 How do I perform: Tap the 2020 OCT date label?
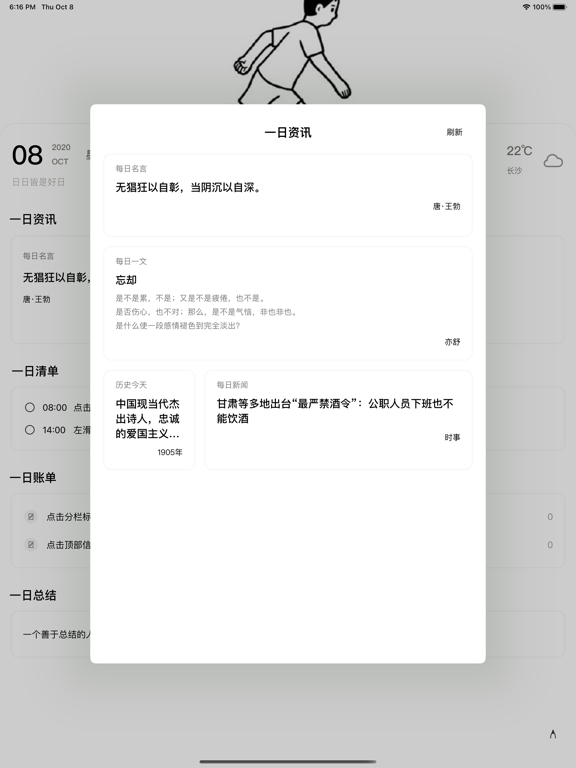click(x=61, y=154)
